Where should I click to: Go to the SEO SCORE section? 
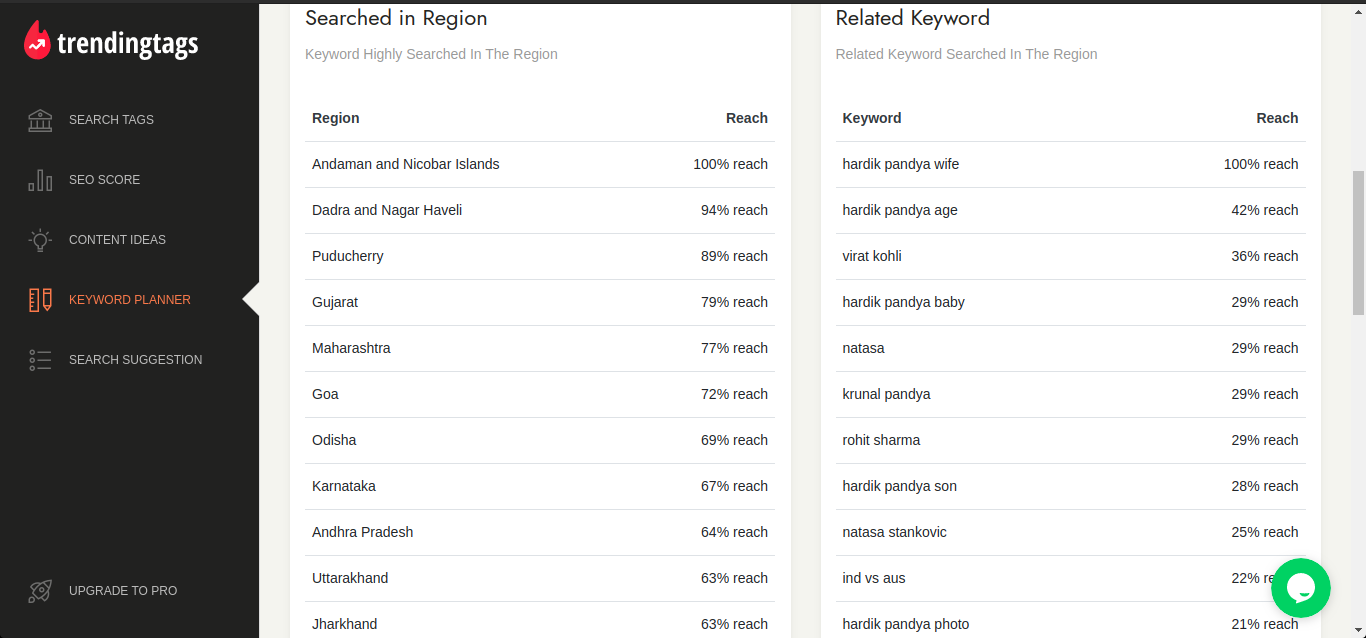coord(104,180)
